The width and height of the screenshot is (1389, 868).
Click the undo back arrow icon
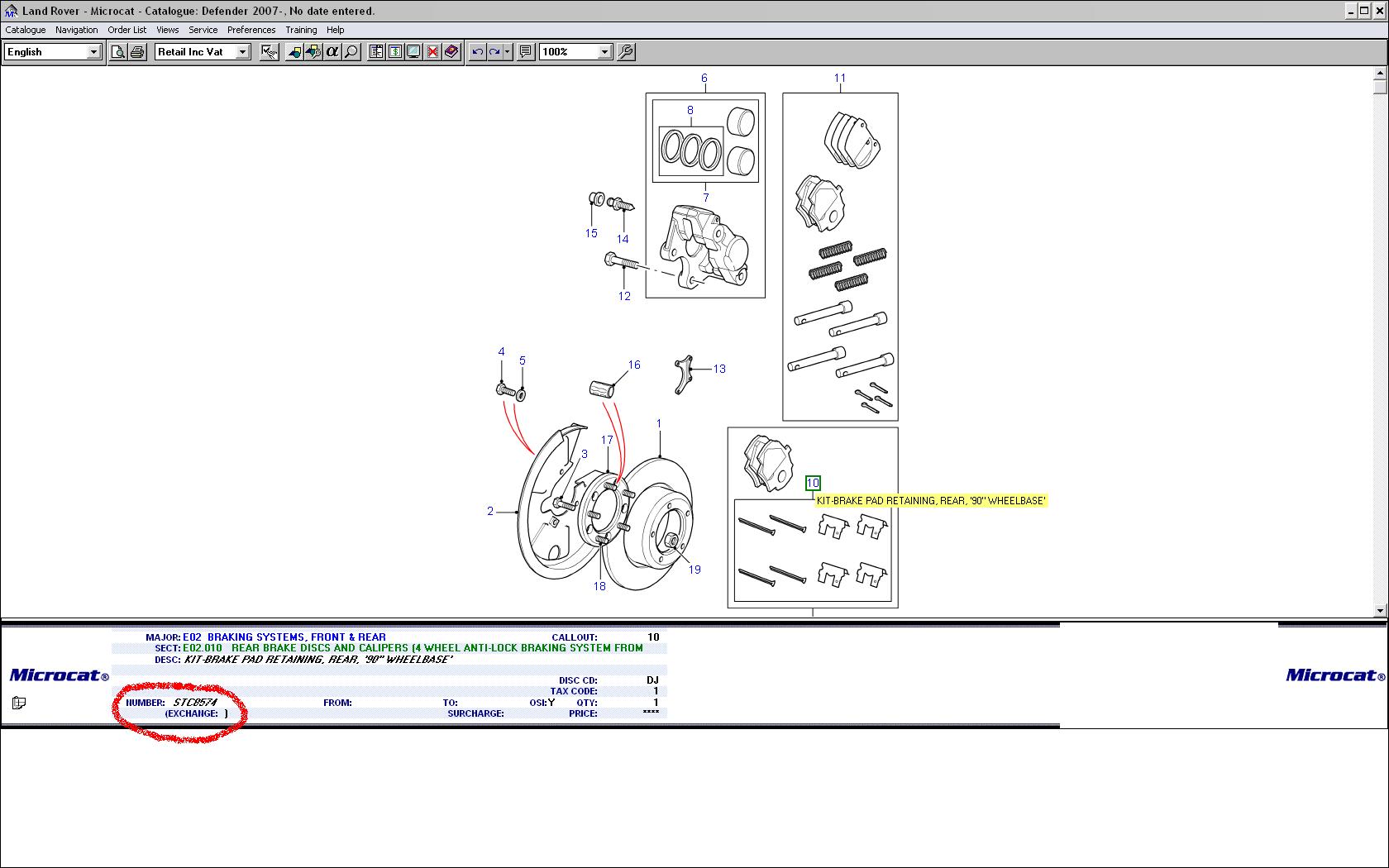(477, 52)
